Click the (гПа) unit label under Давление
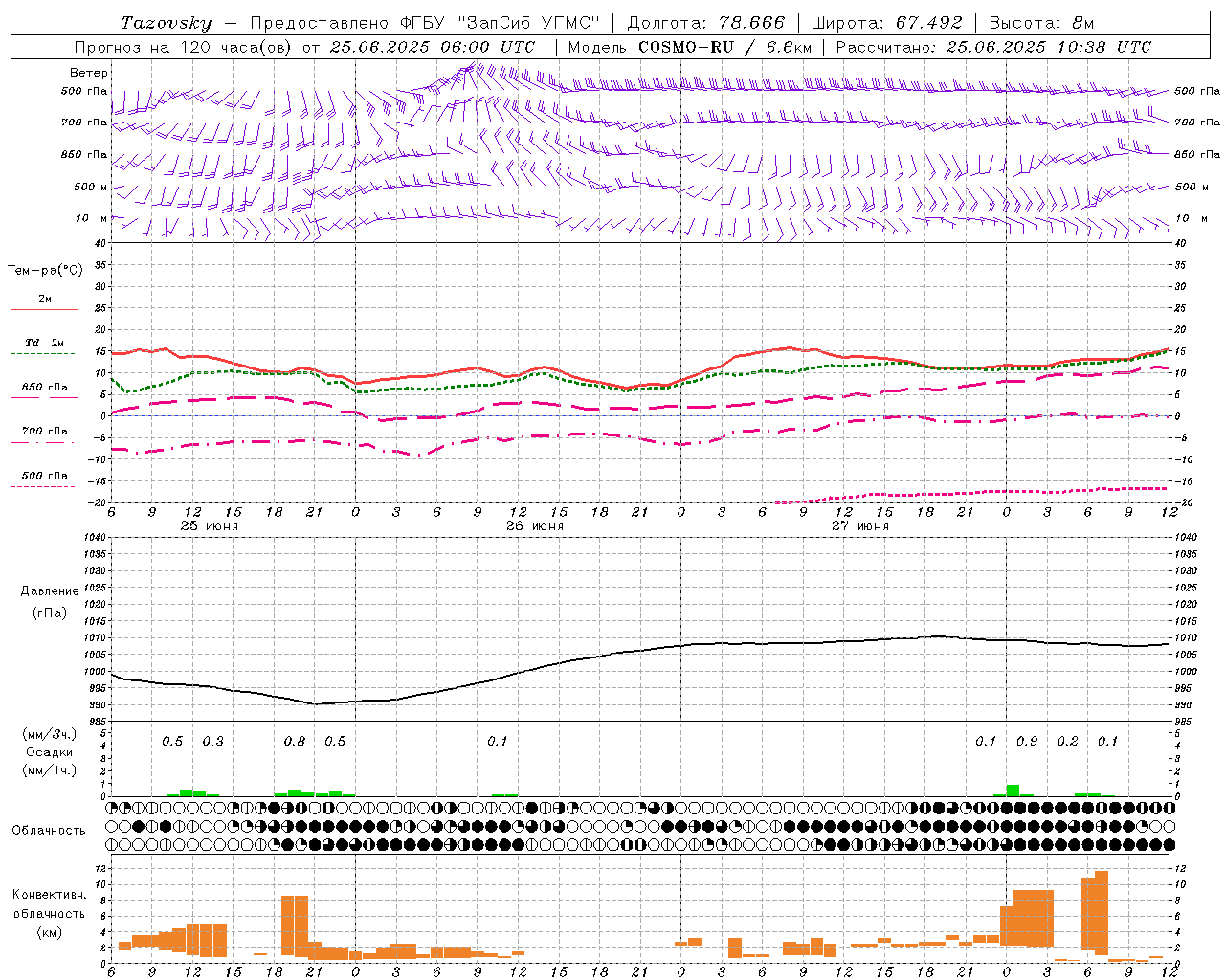 (49, 612)
